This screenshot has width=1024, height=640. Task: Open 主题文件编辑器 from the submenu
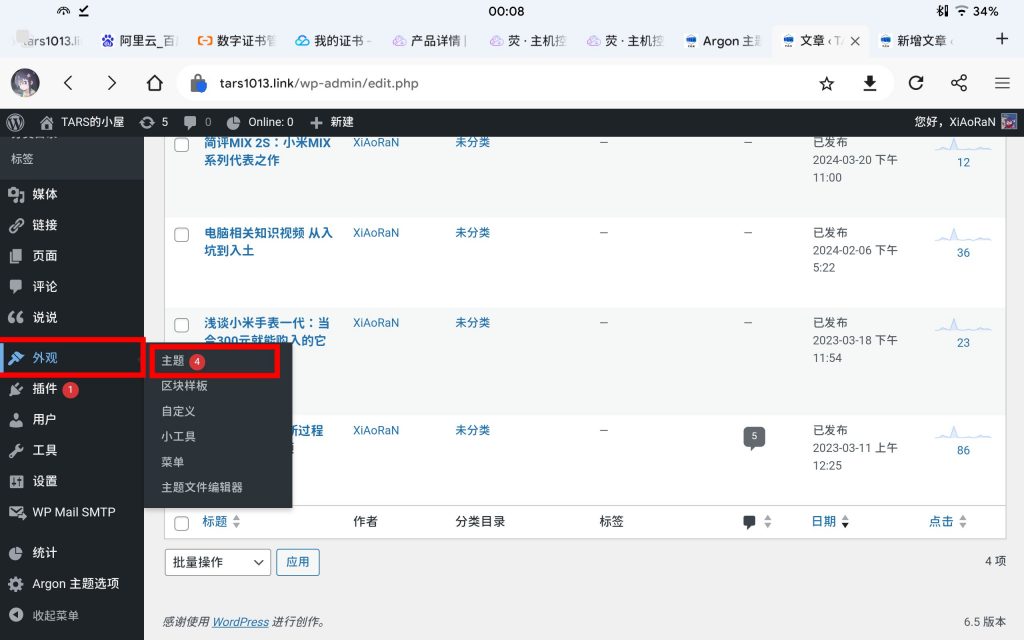pos(202,487)
